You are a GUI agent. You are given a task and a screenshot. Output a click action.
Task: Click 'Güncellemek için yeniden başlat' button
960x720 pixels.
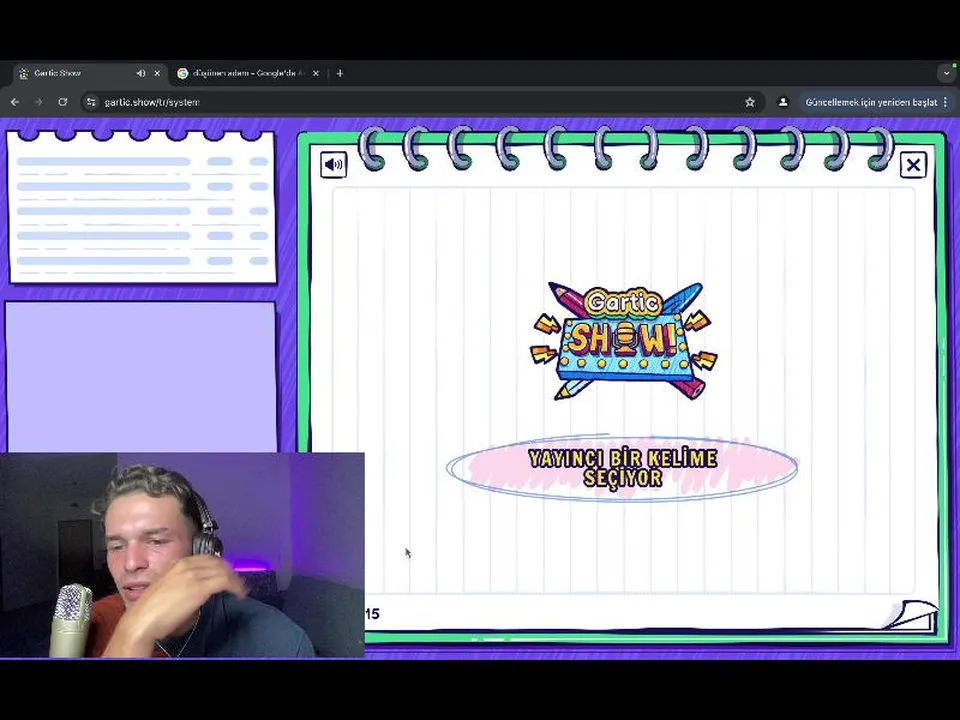tap(871, 102)
